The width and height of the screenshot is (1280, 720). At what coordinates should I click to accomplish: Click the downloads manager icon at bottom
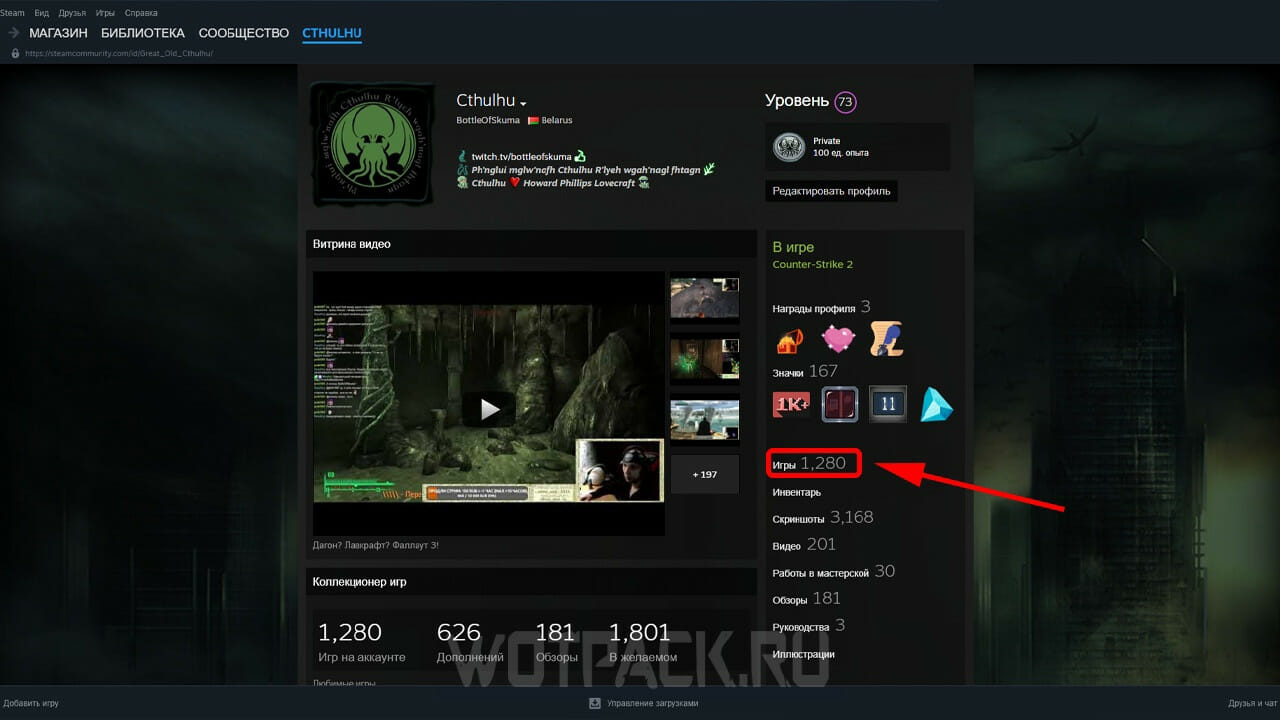coord(595,703)
